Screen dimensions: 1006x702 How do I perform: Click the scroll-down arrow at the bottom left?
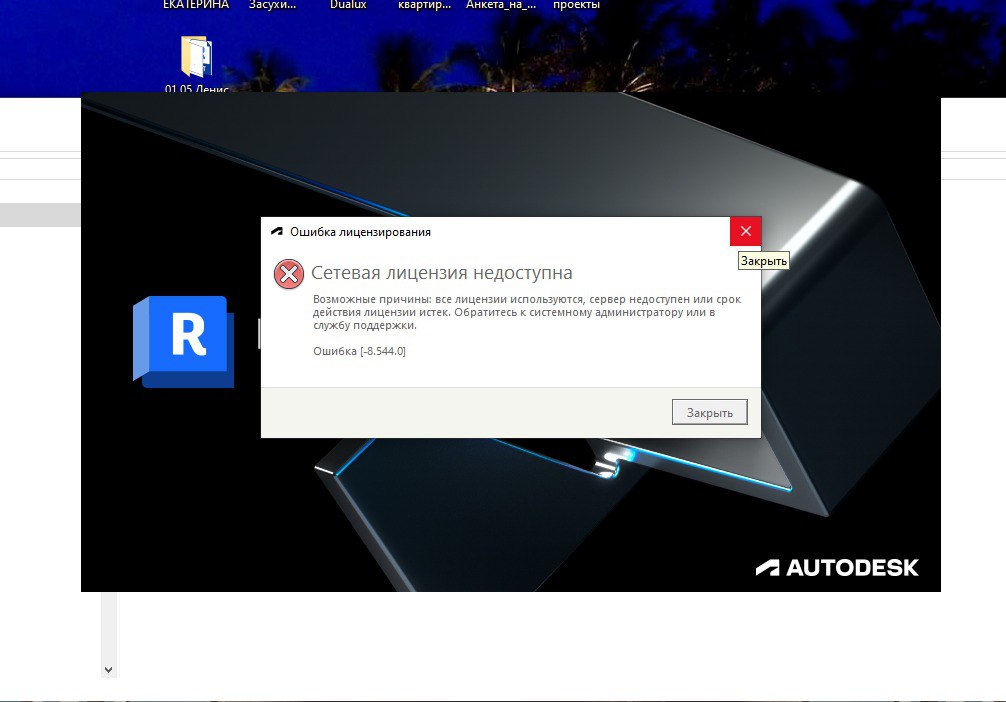pos(108,669)
